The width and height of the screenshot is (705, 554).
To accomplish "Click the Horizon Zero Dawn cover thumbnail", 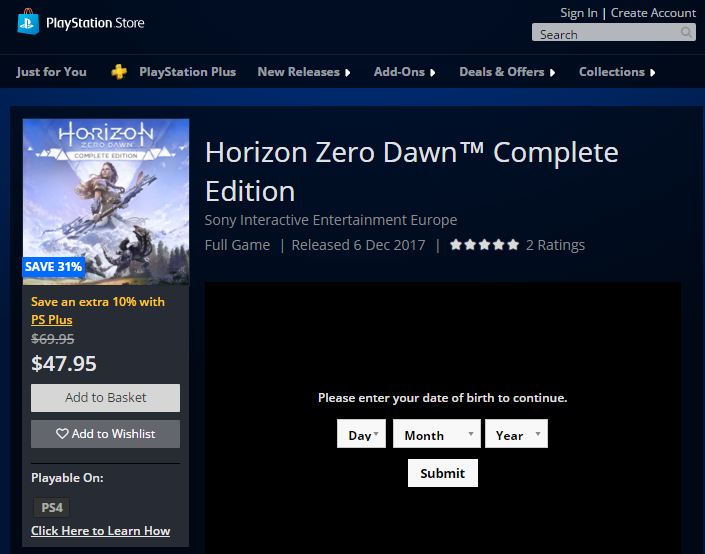I will pyautogui.click(x=106, y=202).
